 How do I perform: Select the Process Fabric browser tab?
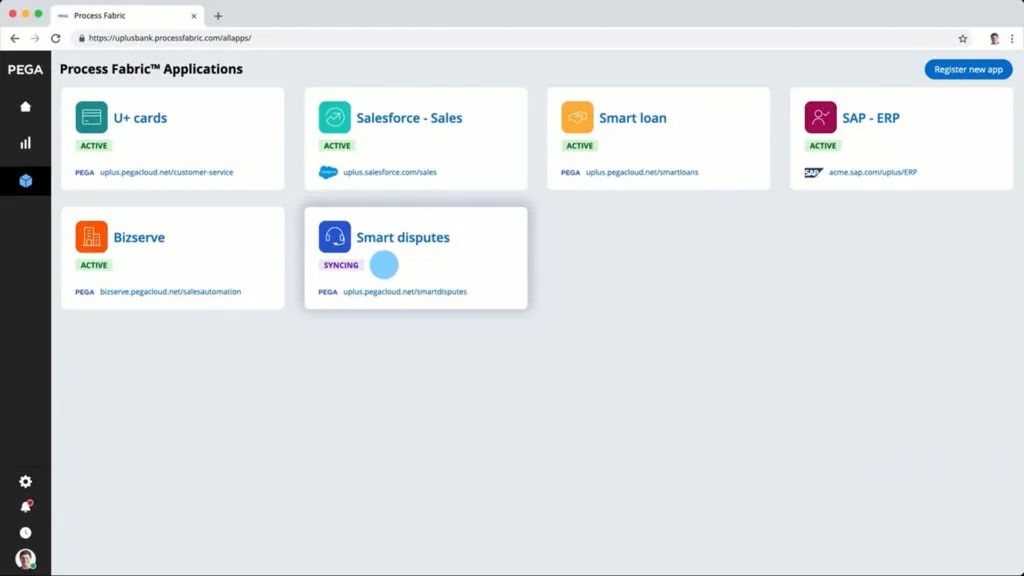tap(127, 16)
